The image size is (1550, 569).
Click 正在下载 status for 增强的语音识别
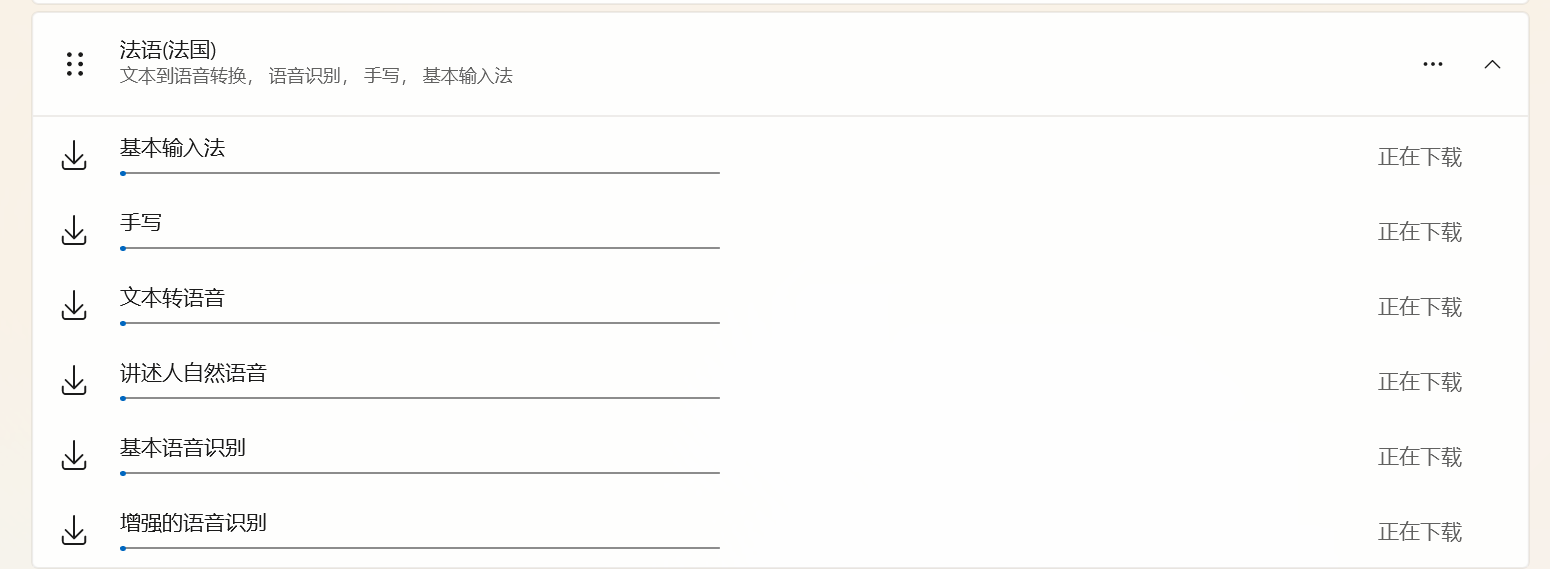click(x=1420, y=532)
